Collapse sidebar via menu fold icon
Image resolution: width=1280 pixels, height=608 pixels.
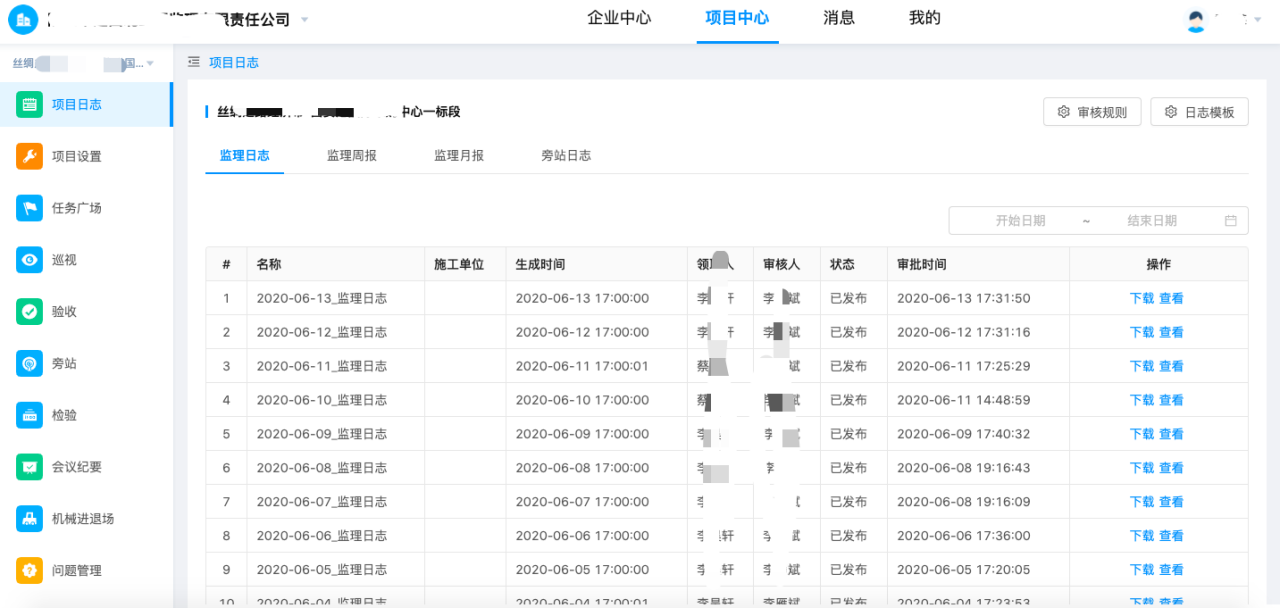[x=194, y=62]
